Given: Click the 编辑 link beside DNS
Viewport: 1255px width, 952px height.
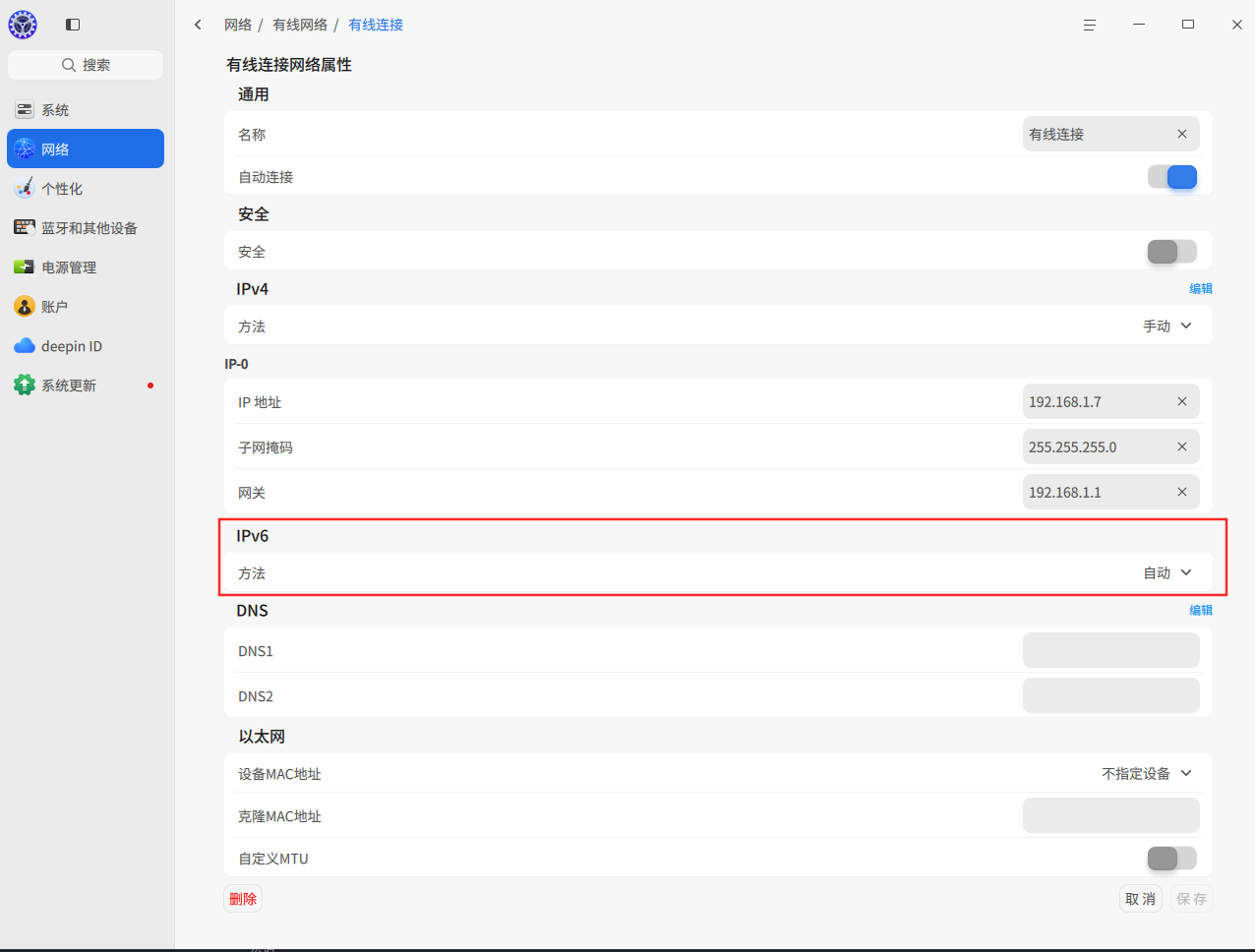Looking at the screenshot, I should point(1201,611).
